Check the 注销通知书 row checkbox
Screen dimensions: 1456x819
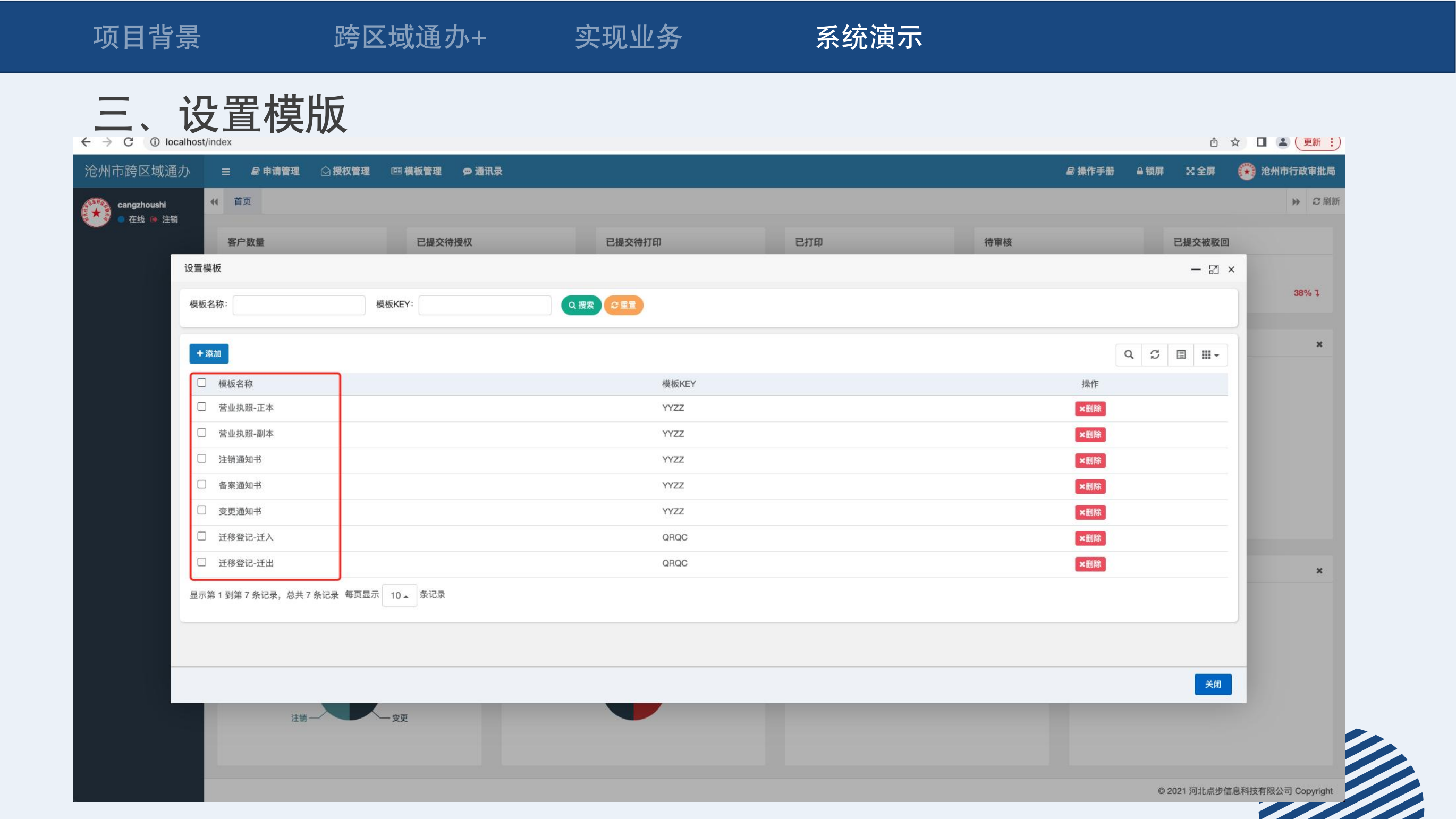[x=202, y=458]
